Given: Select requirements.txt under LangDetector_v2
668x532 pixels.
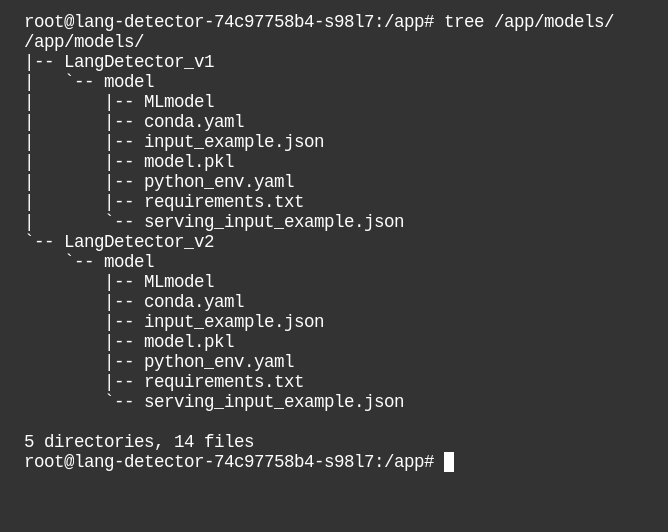Looking at the screenshot, I should (x=224, y=382).
